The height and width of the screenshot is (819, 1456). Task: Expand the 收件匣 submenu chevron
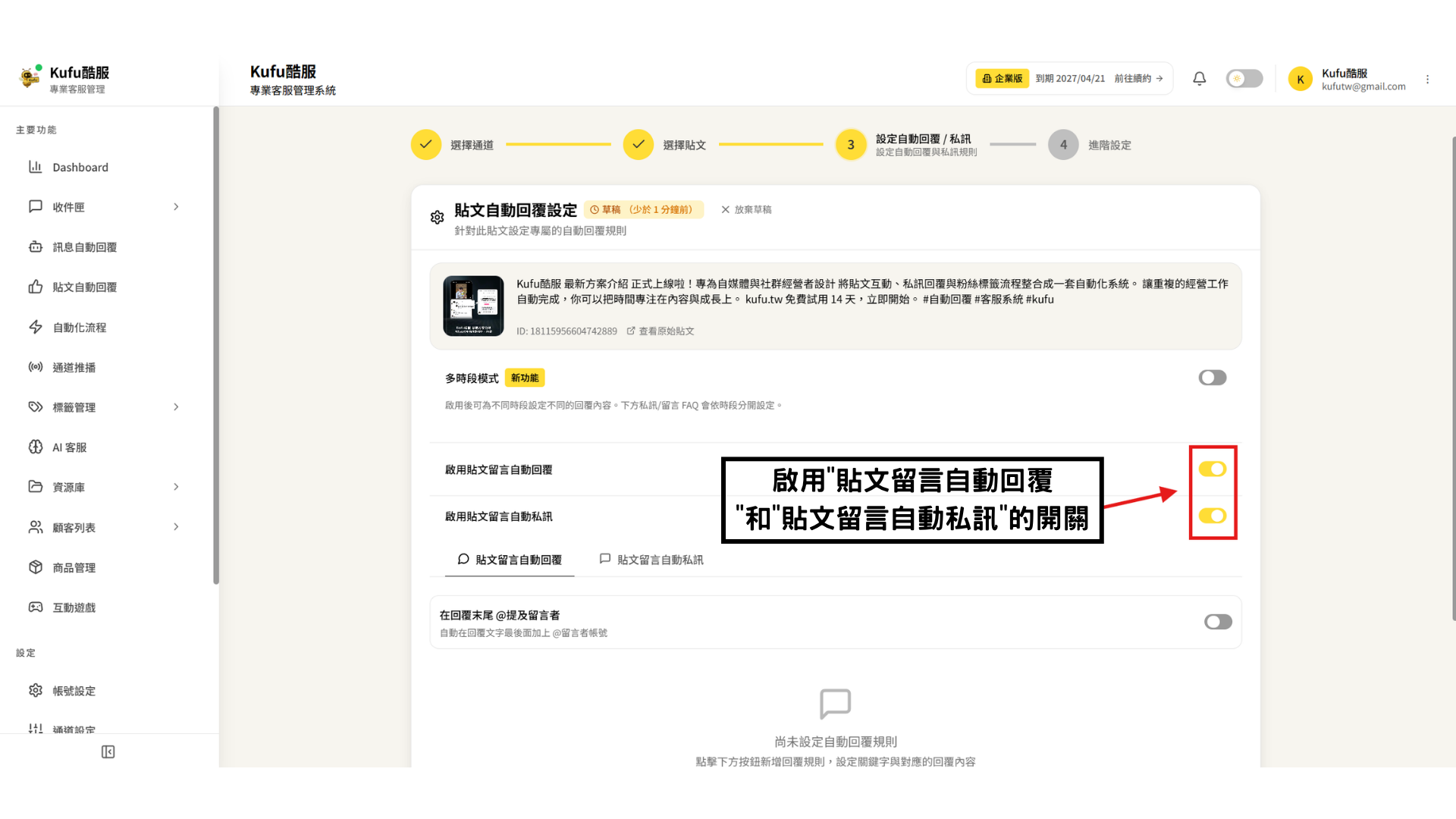[176, 206]
